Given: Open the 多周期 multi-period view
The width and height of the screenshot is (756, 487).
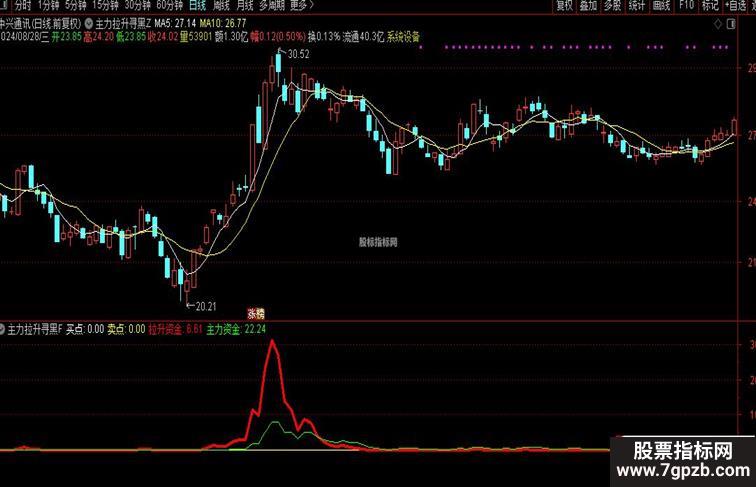Looking at the screenshot, I should (x=272, y=6).
